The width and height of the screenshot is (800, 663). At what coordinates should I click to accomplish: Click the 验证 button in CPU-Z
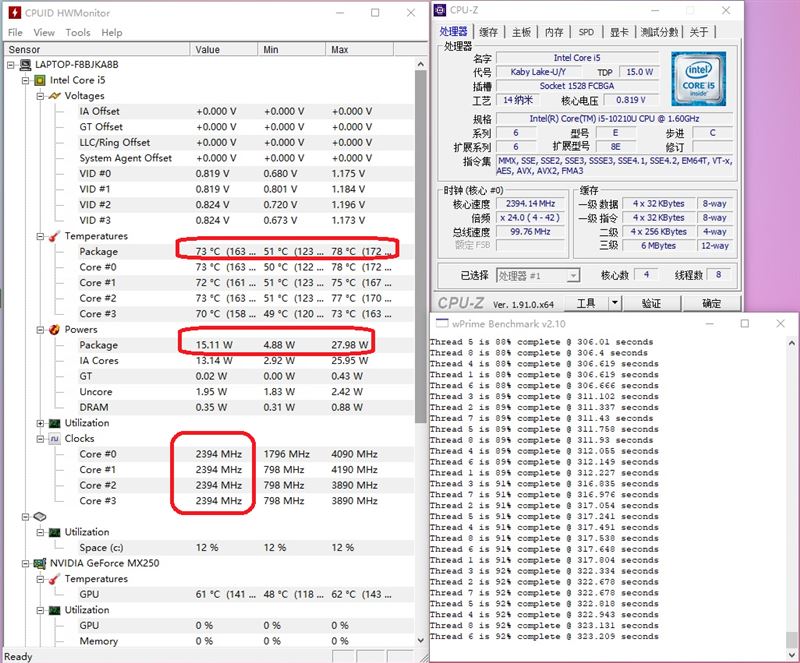tap(651, 303)
